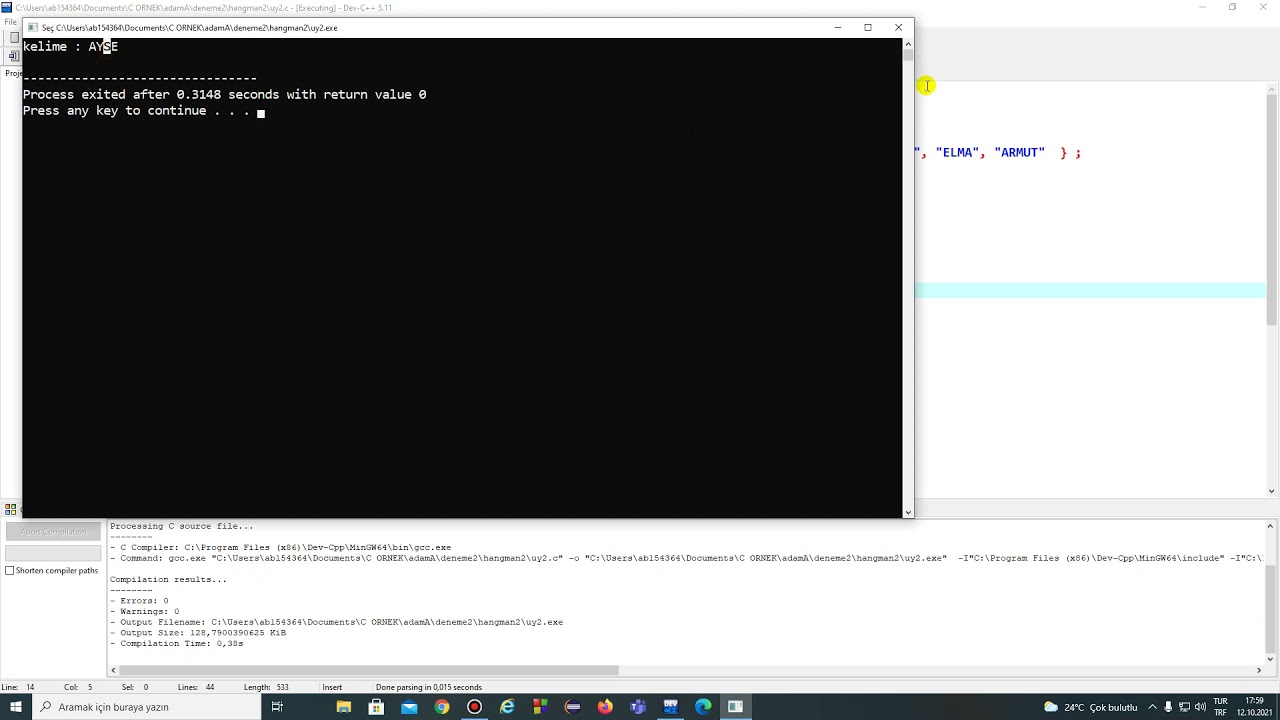Open network settings tray icon
This screenshot has height=720, width=1280.
pyautogui.click(x=1184, y=707)
